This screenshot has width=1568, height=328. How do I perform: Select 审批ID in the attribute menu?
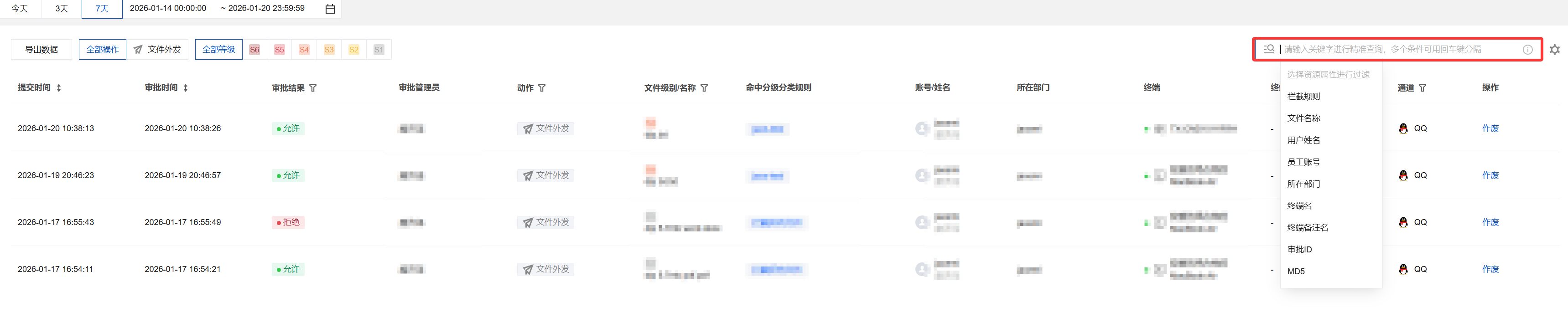1299,250
